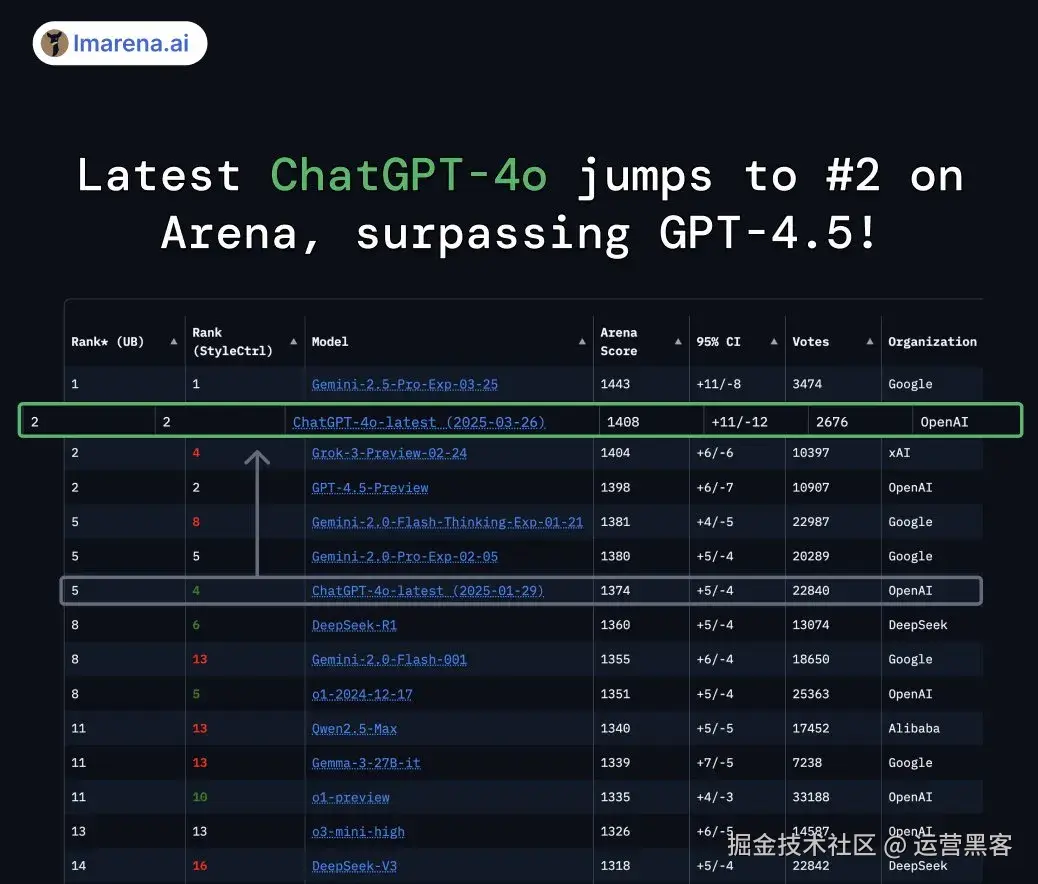This screenshot has width=1038, height=884.
Task: Open the o1-2024-12-17 model link
Action: click(x=362, y=694)
